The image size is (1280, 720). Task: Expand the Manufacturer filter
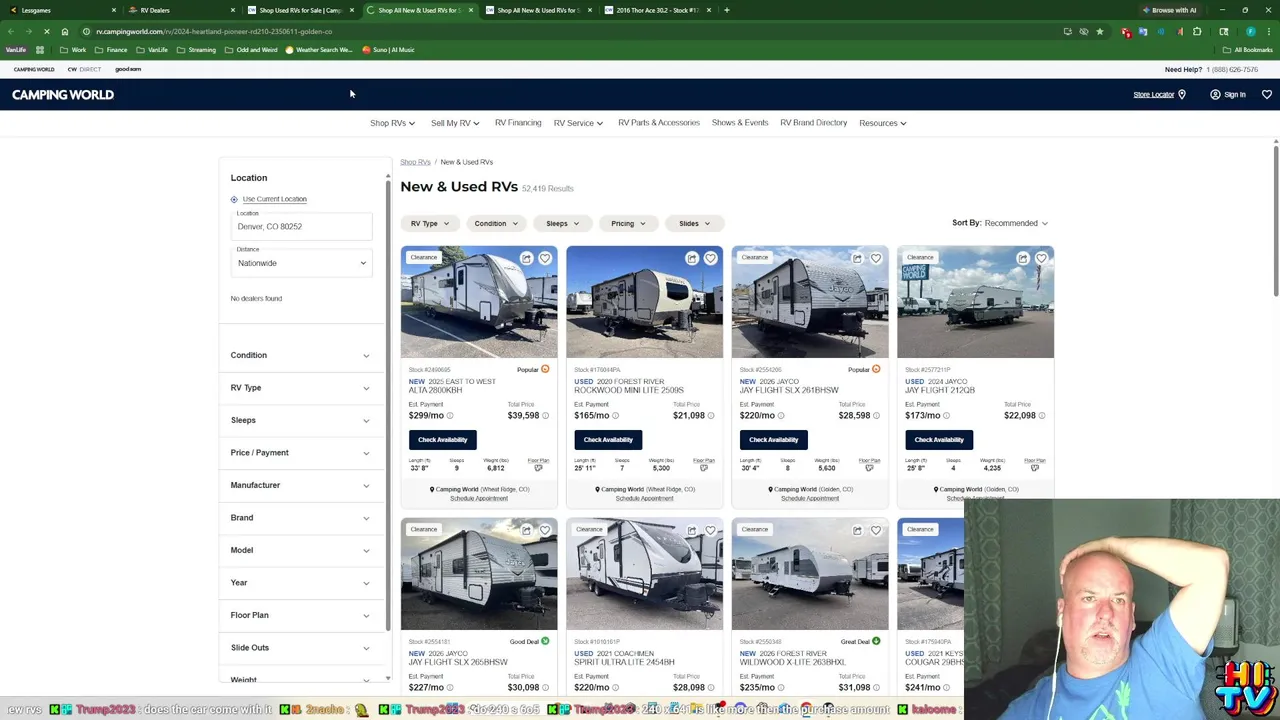coord(300,485)
